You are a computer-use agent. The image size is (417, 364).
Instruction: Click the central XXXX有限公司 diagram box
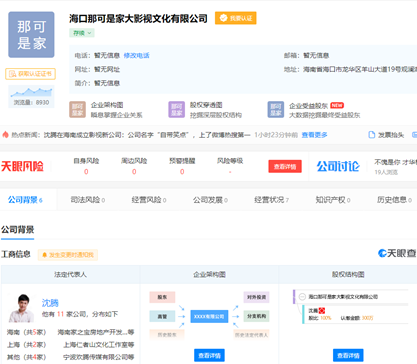coord(209,316)
